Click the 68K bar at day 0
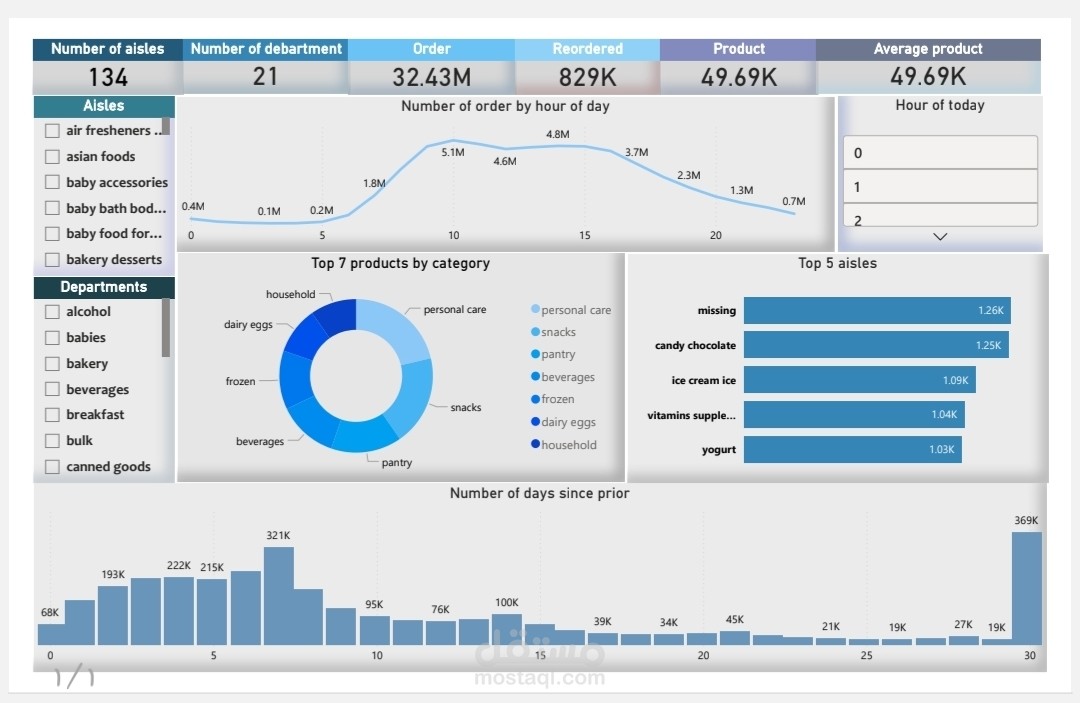This screenshot has height=703, width=1080. [x=51, y=635]
